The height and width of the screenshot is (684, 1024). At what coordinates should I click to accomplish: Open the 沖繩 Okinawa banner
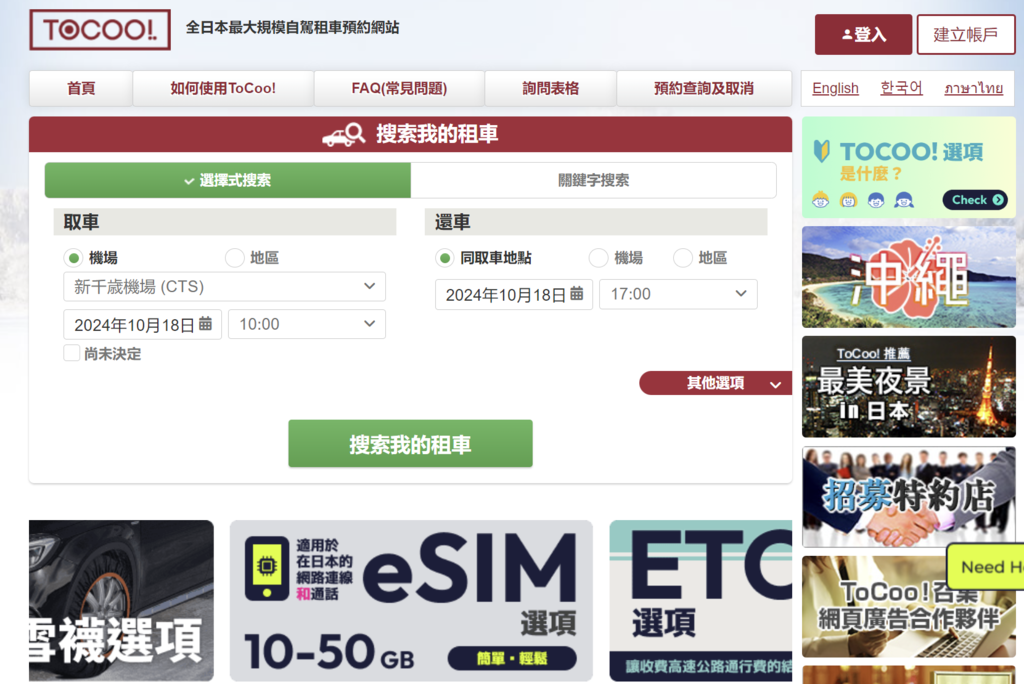tap(908, 277)
